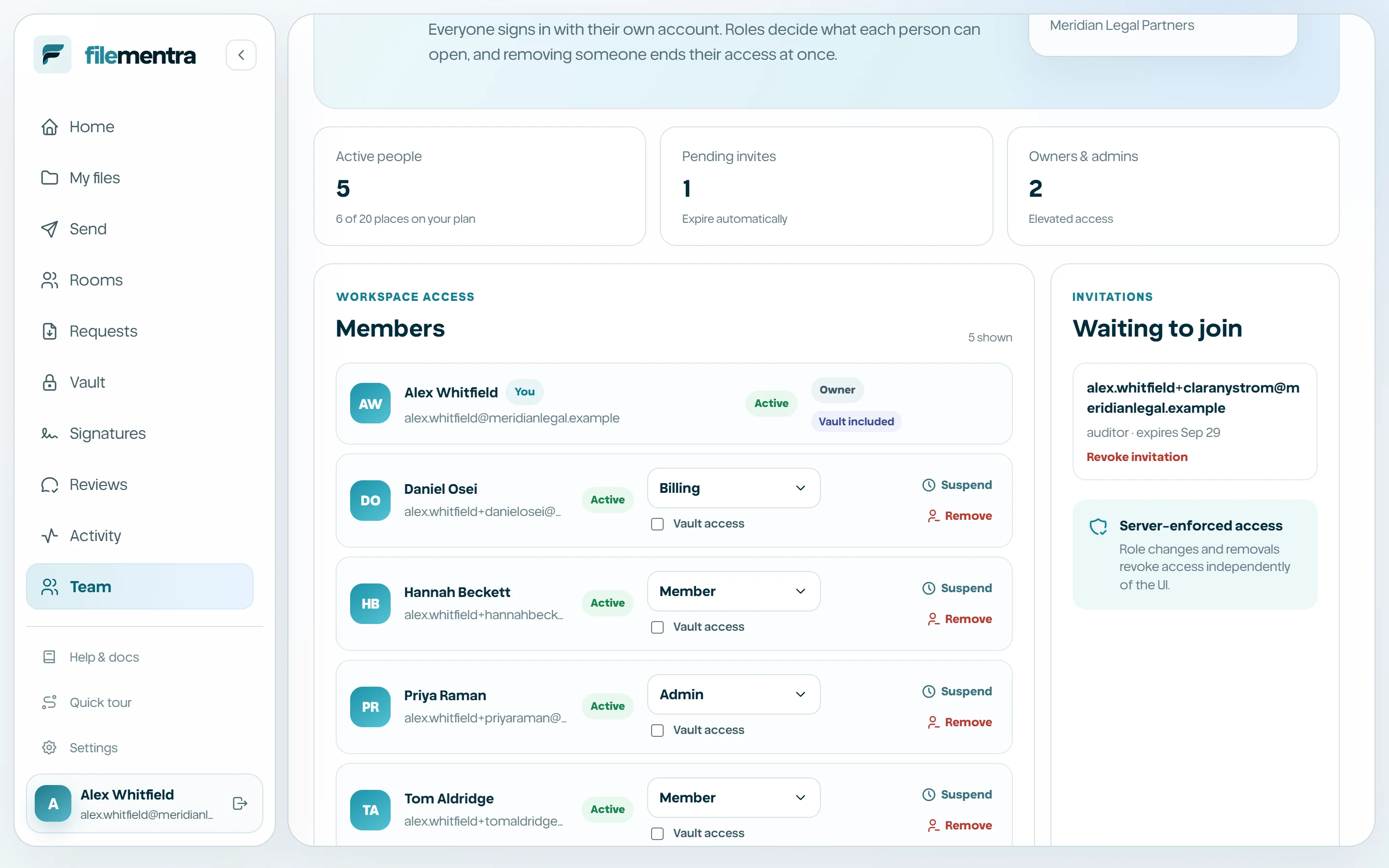Viewport: 1389px width, 868px height.
Task: Suspend Priya Raman
Action: click(957, 691)
